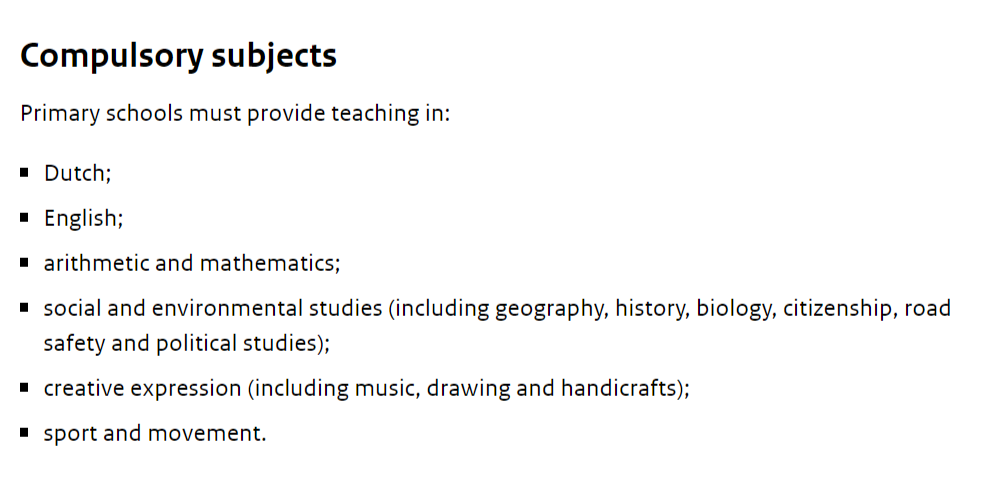Select the "Dutch;" list item text
The width and height of the screenshot is (990, 477).
[77, 173]
